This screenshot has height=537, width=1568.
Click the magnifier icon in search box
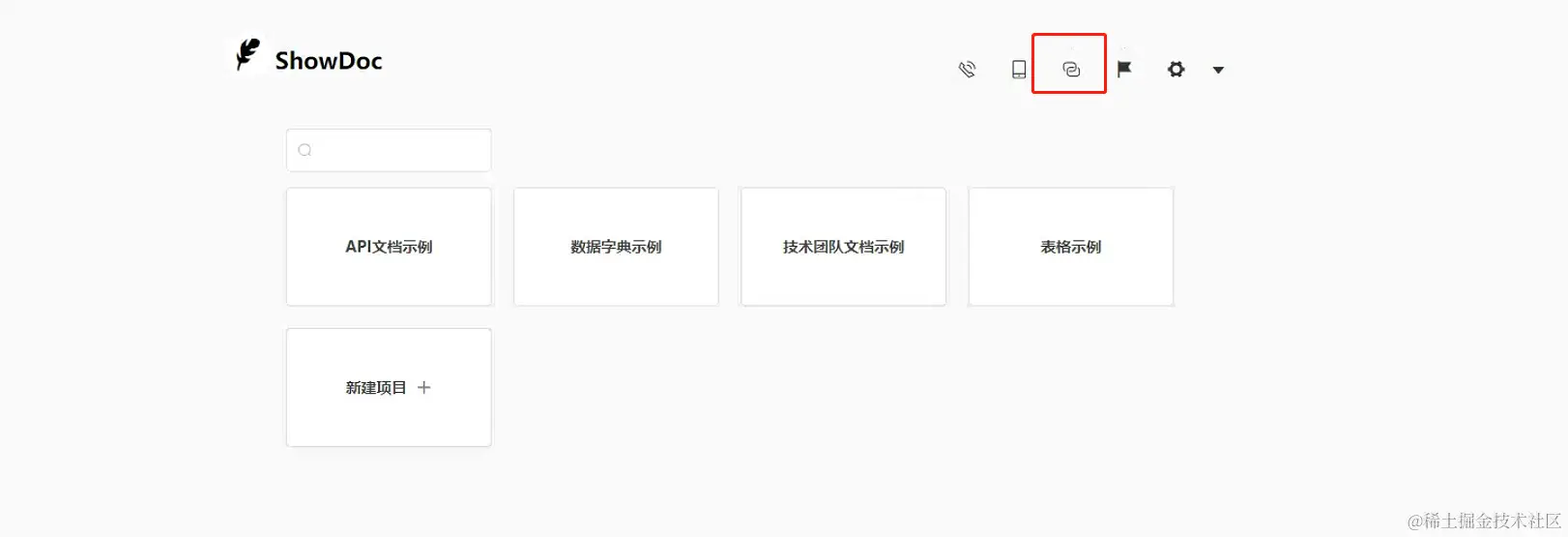point(305,150)
